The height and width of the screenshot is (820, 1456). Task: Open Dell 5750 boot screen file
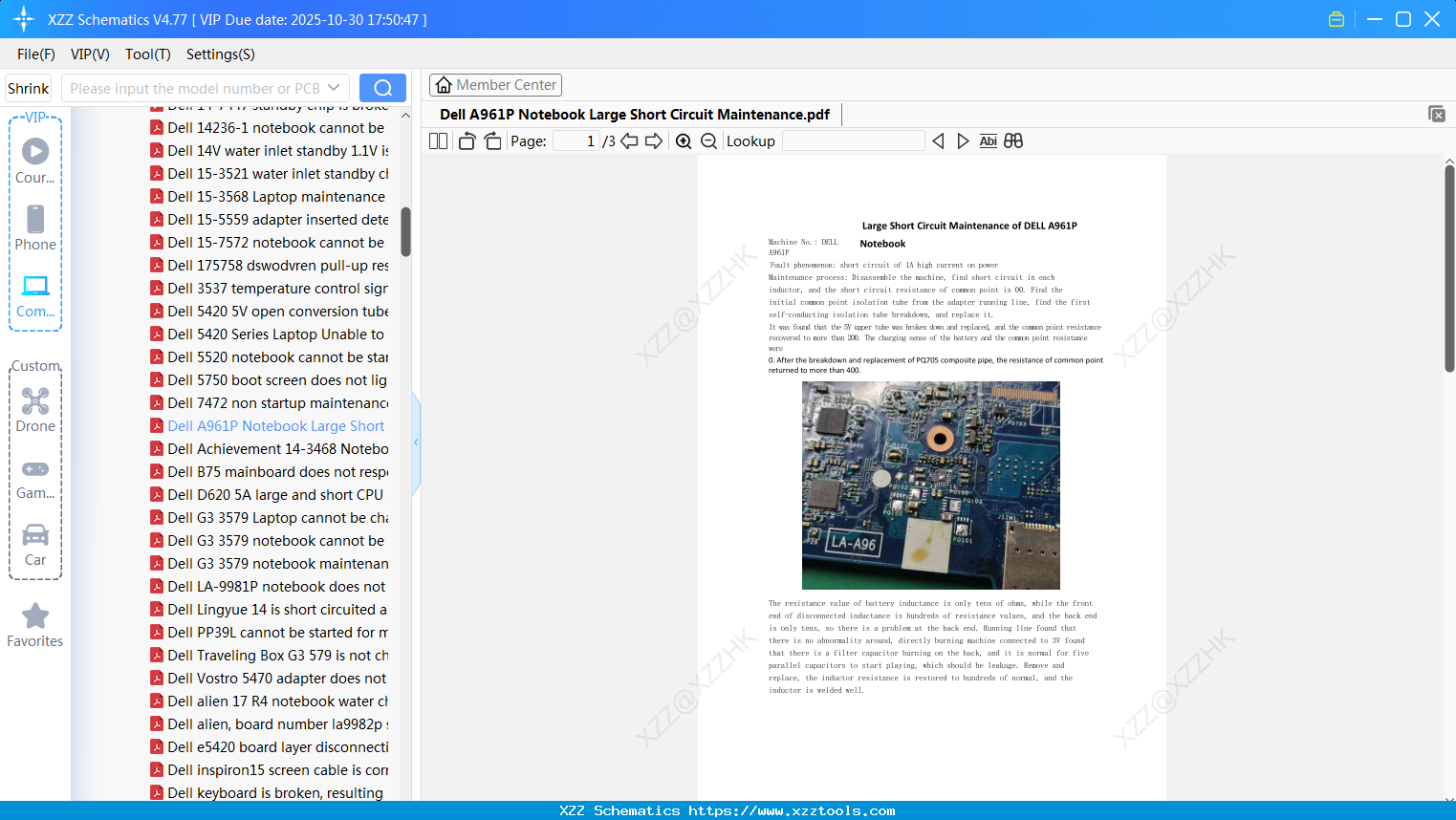[269, 380]
